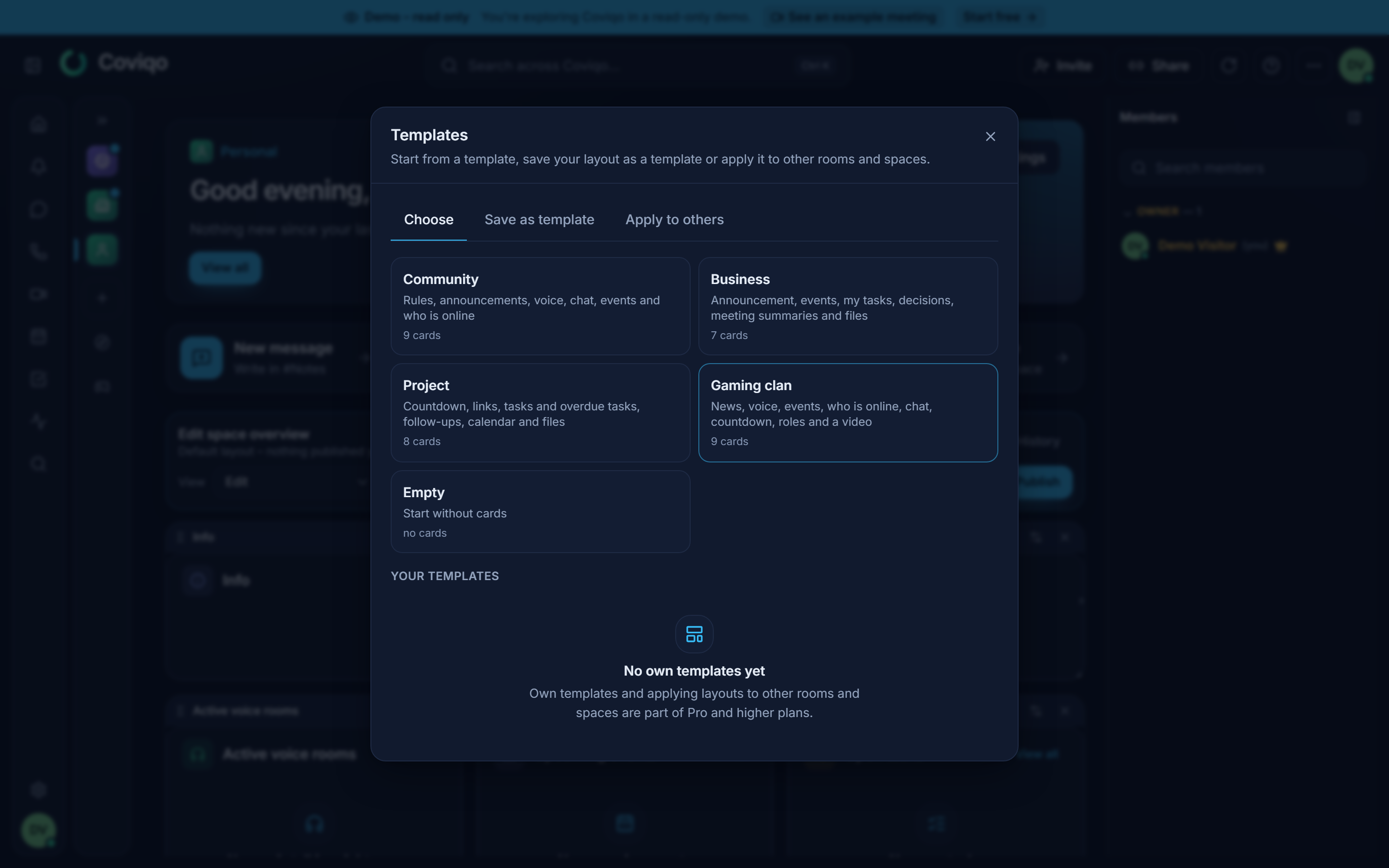Click the user avatar in the top-right corner
Image resolution: width=1389 pixels, height=868 pixels.
(x=1356, y=66)
